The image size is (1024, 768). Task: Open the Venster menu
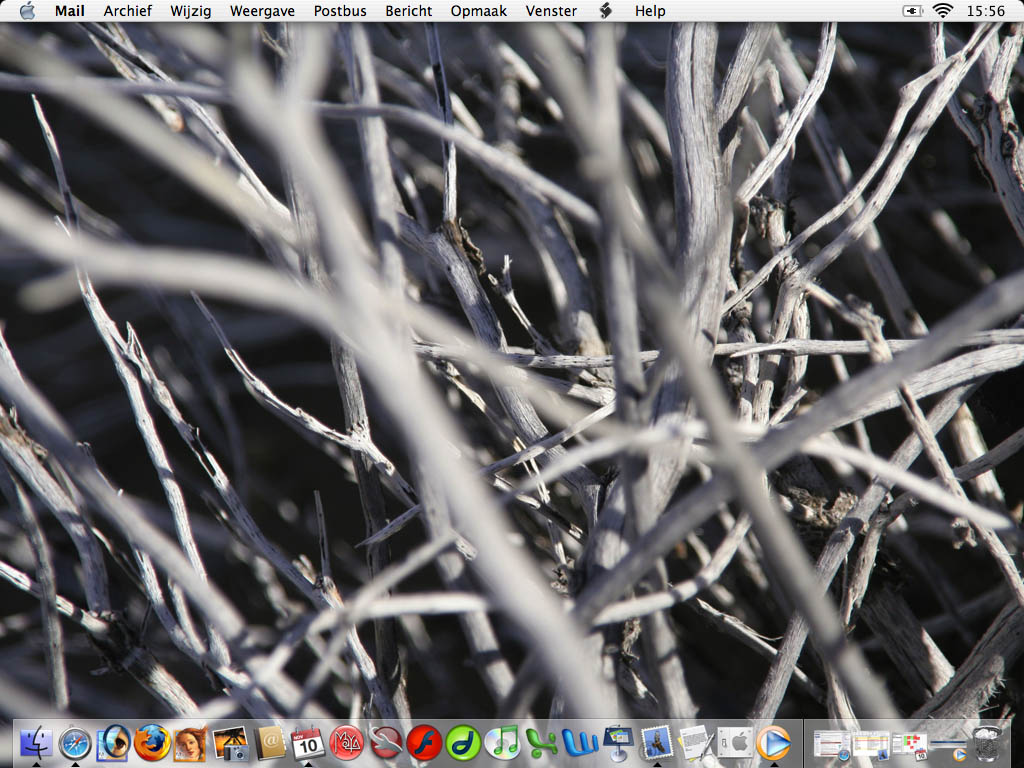551,10
